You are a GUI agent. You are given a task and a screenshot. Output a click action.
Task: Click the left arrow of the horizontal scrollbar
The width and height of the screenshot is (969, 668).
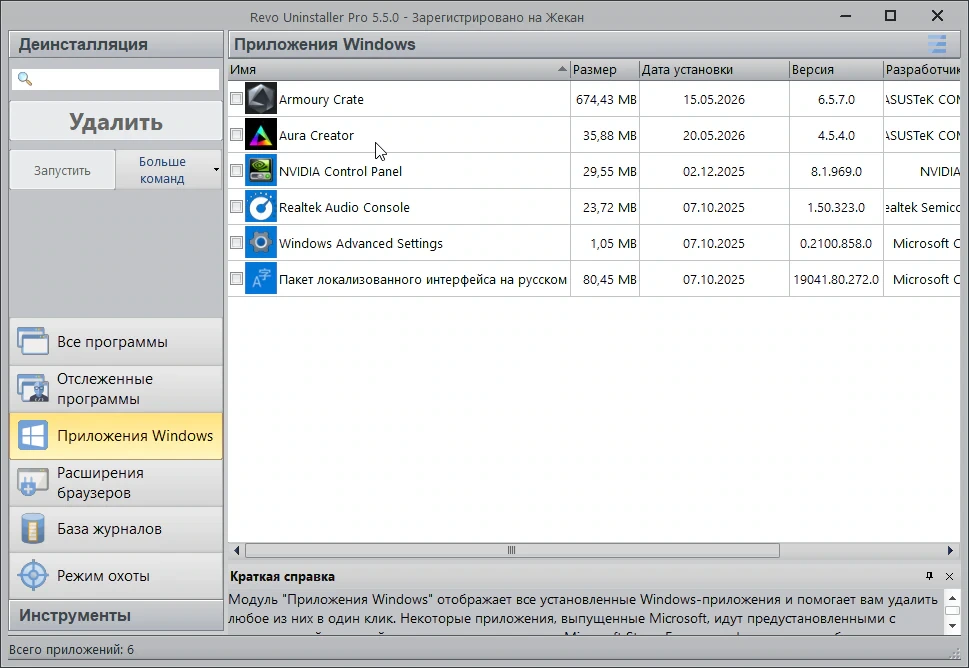[x=237, y=550]
